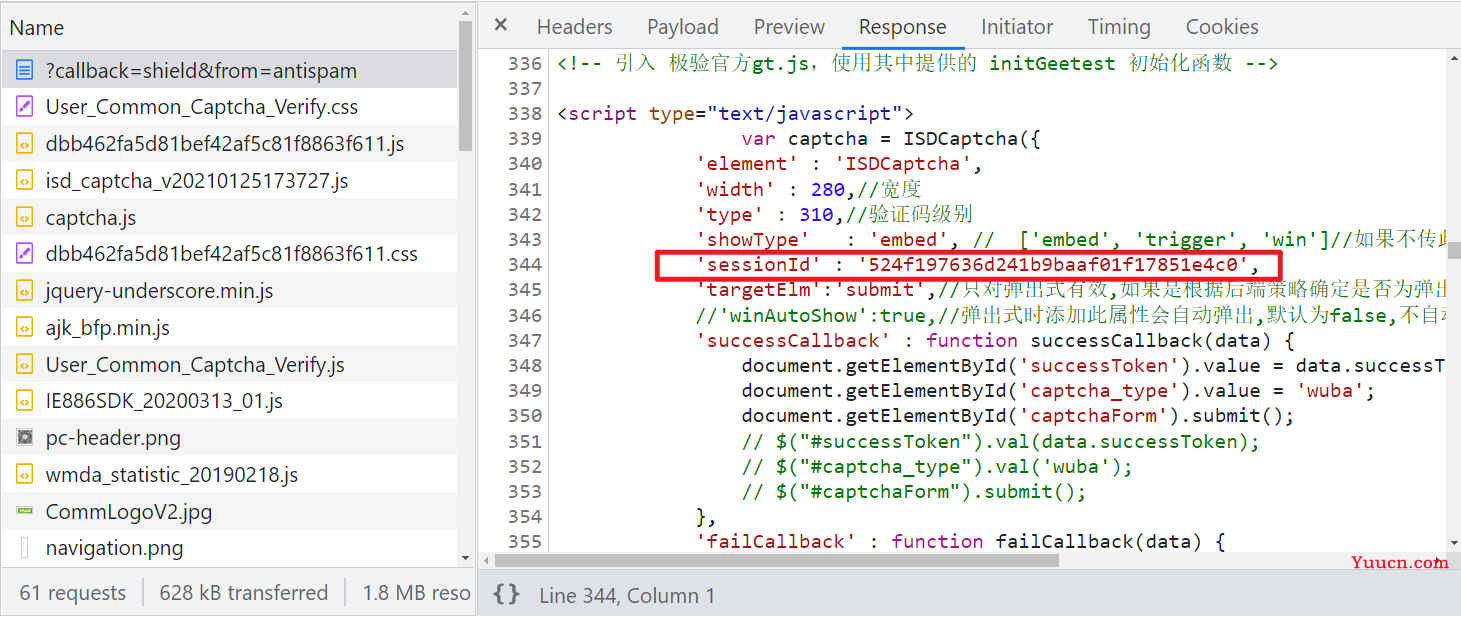Click the '61 requests' status text
The image size is (1461, 617).
point(72,593)
